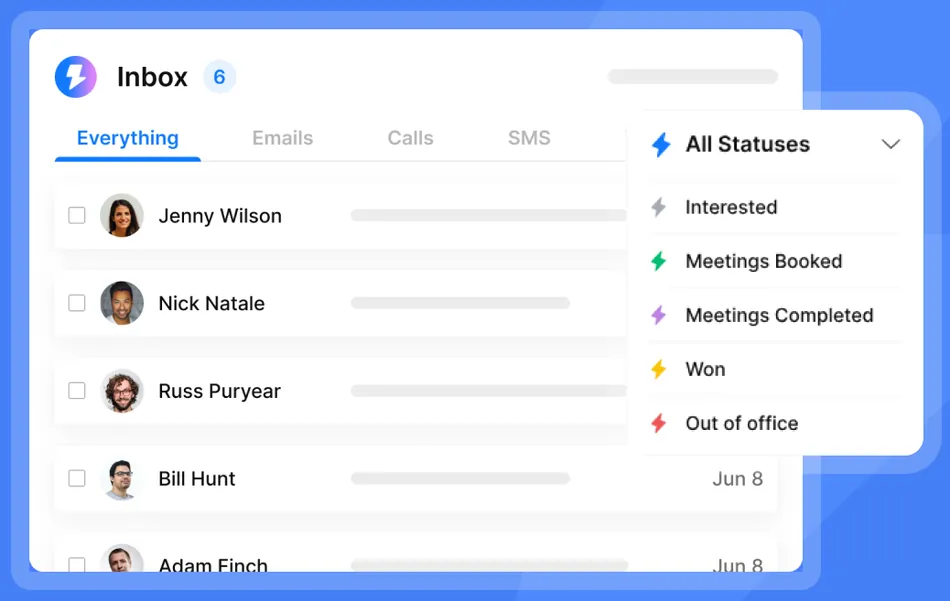Open the Emails tab

point(282,138)
